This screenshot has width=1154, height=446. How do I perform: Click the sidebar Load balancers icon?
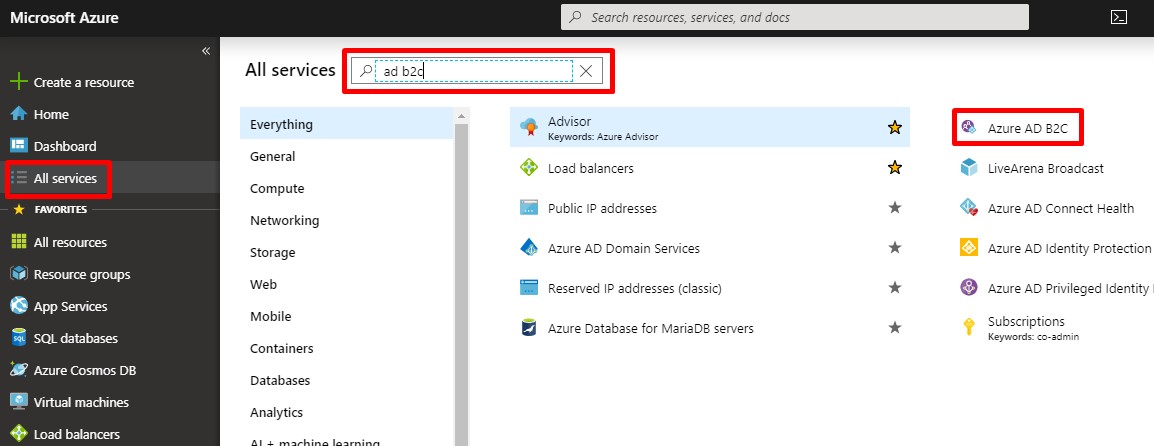(x=19, y=434)
